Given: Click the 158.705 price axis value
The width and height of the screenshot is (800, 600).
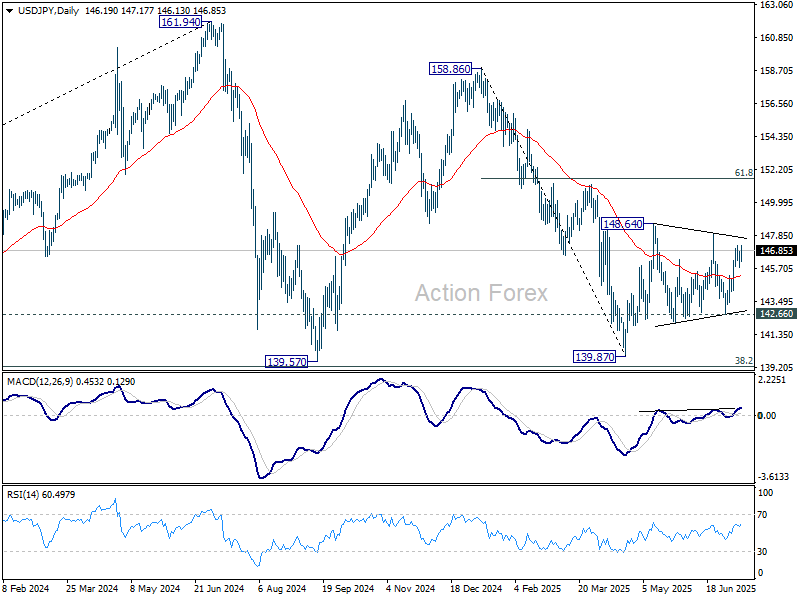Looking at the screenshot, I should [x=776, y=71].
